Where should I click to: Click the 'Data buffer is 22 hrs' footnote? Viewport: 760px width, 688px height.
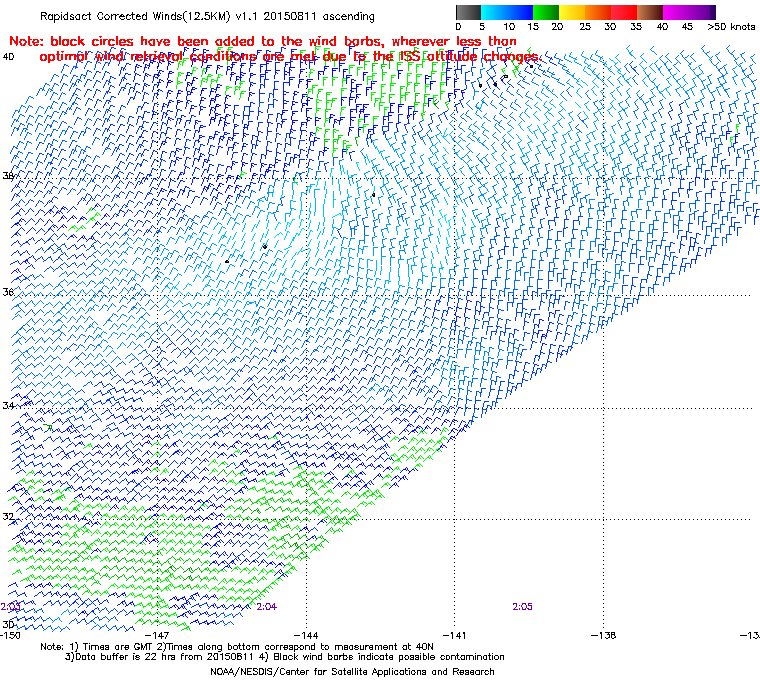coord(285,657)
